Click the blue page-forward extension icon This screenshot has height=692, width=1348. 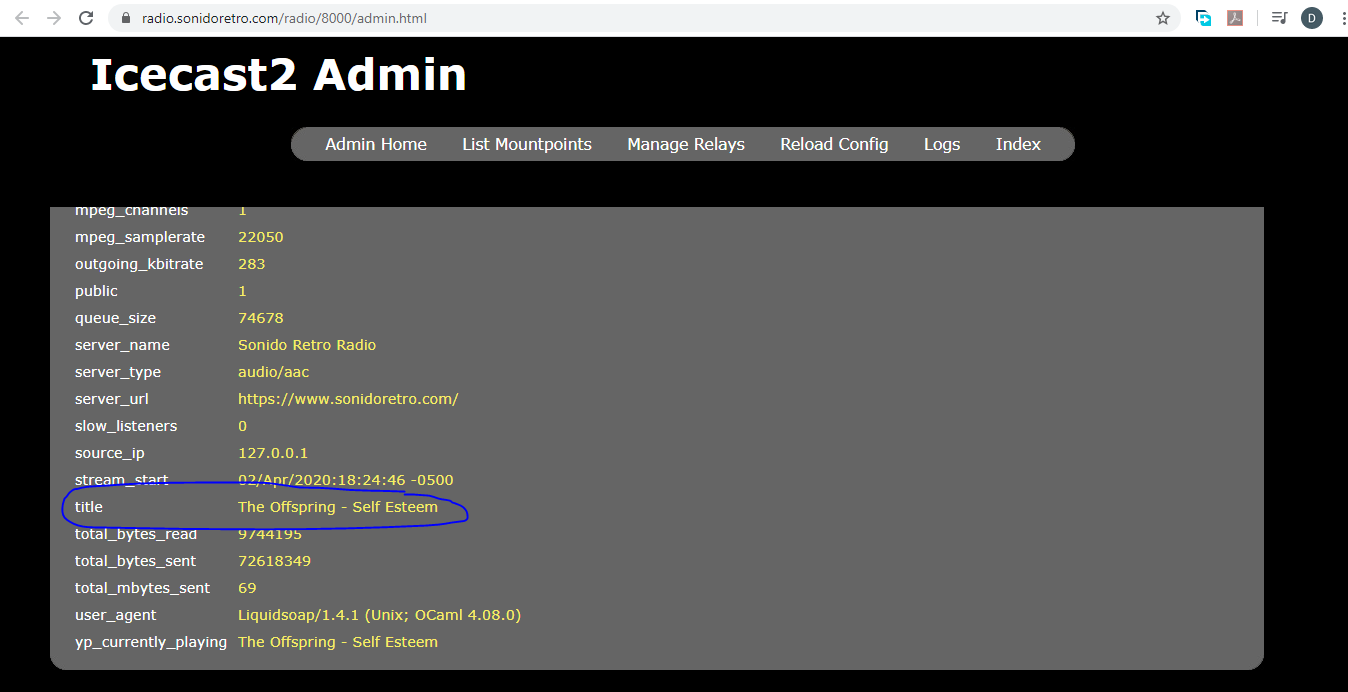1203,17
